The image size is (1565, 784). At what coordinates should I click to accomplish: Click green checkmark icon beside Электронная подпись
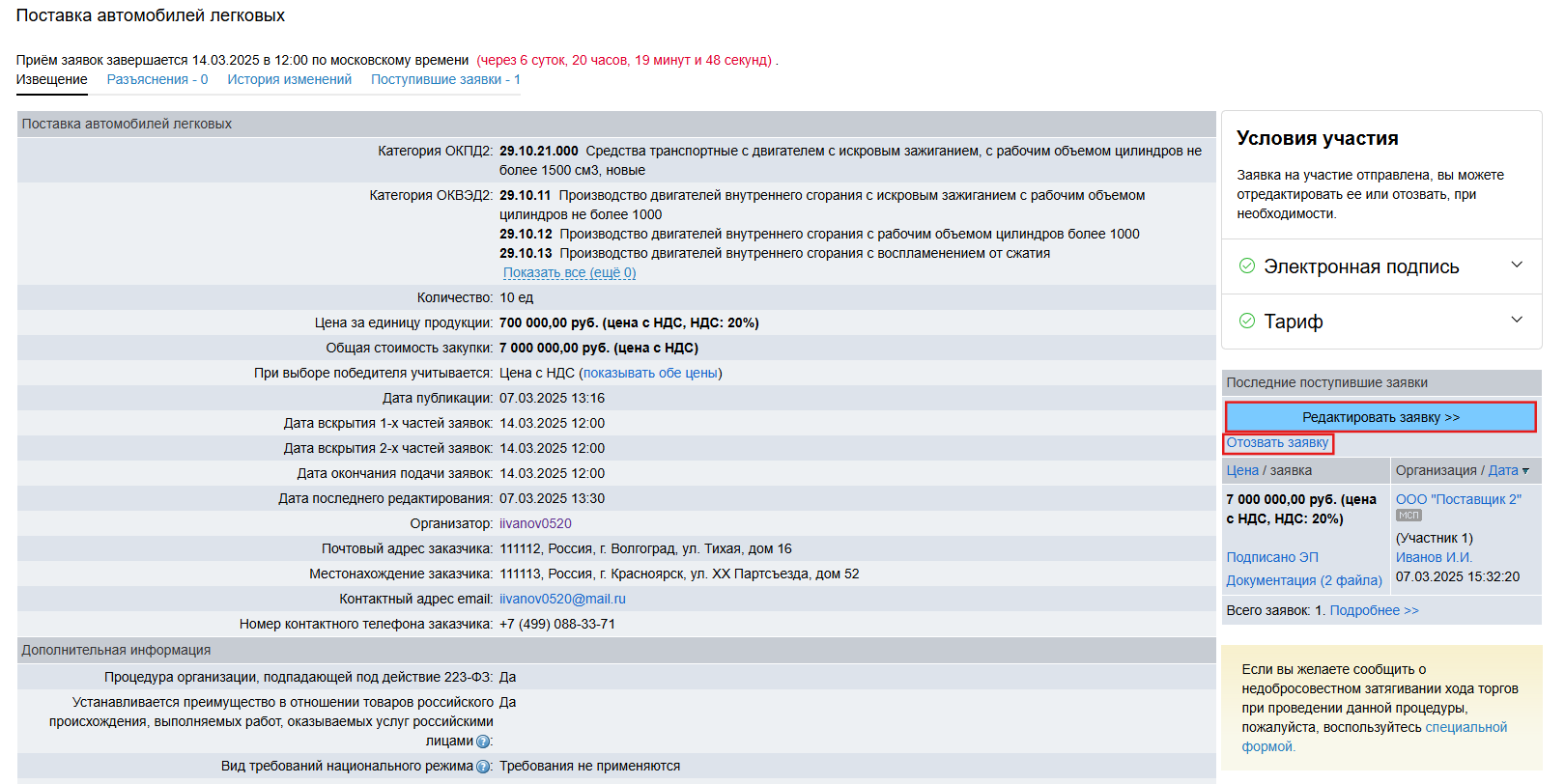pos(1247,266)
